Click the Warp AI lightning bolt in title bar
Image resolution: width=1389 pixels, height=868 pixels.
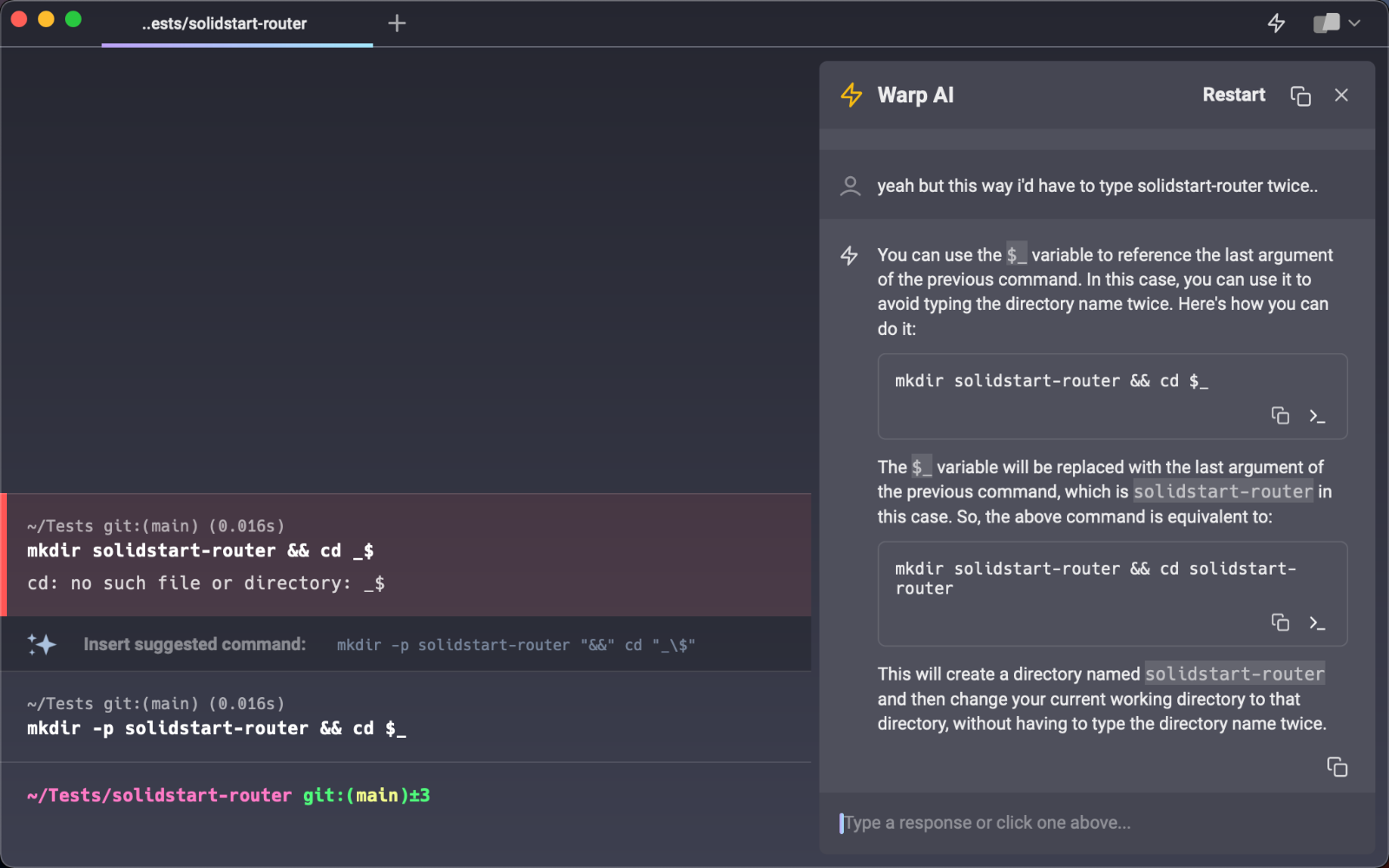1276,23
